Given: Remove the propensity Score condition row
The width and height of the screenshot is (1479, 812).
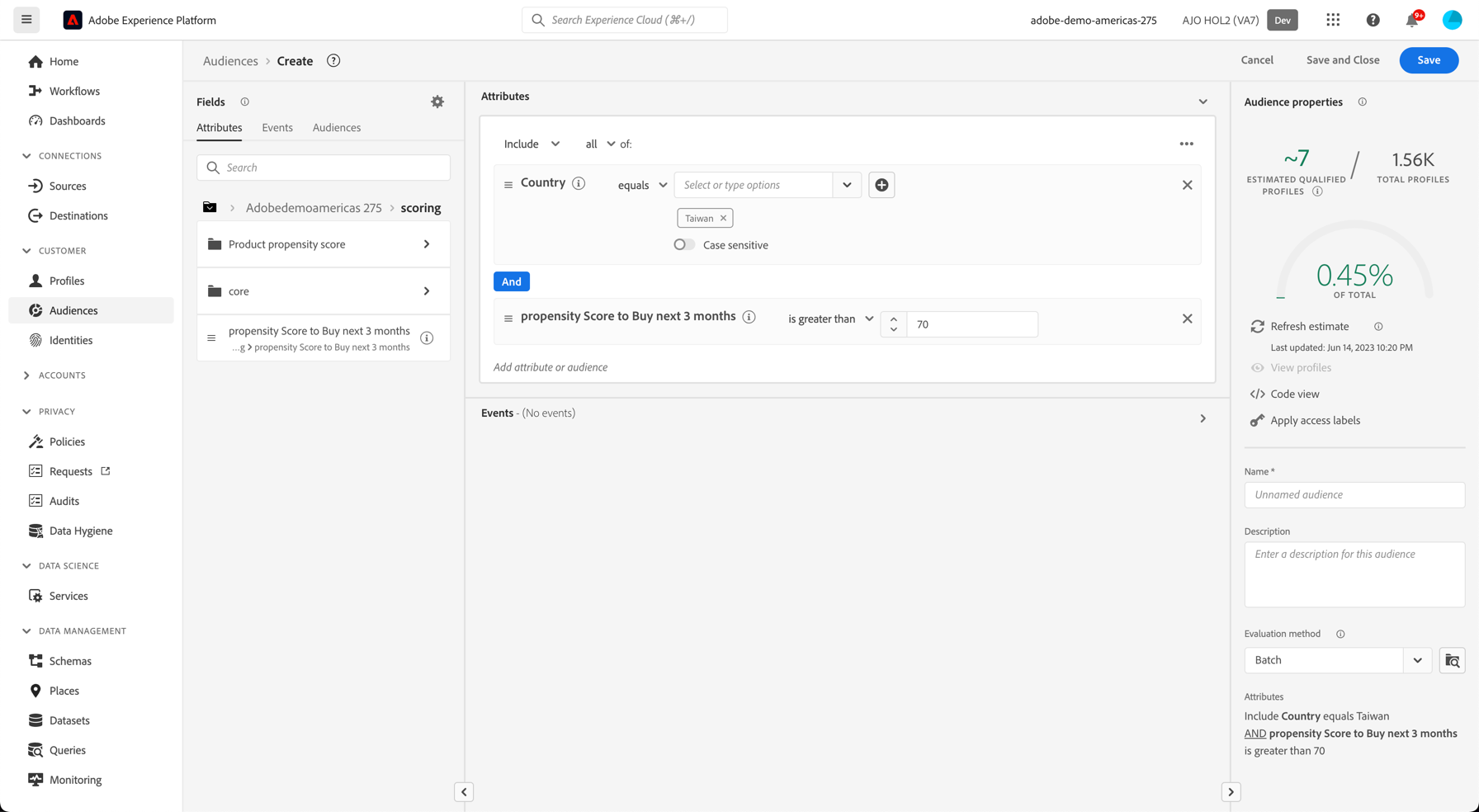Looking at the screenshot, I should [x=1187, y=319].
